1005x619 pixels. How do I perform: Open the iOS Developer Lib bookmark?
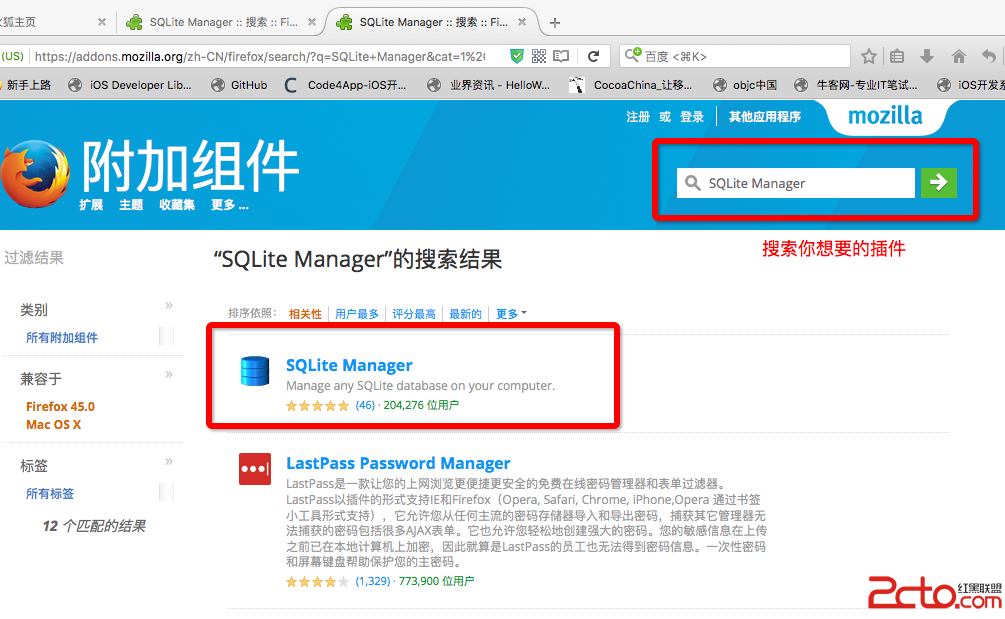tap(130, 85)
